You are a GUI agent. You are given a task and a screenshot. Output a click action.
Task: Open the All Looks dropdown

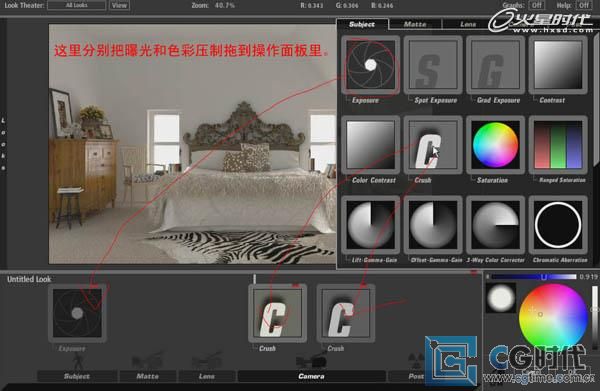point(77,5)
